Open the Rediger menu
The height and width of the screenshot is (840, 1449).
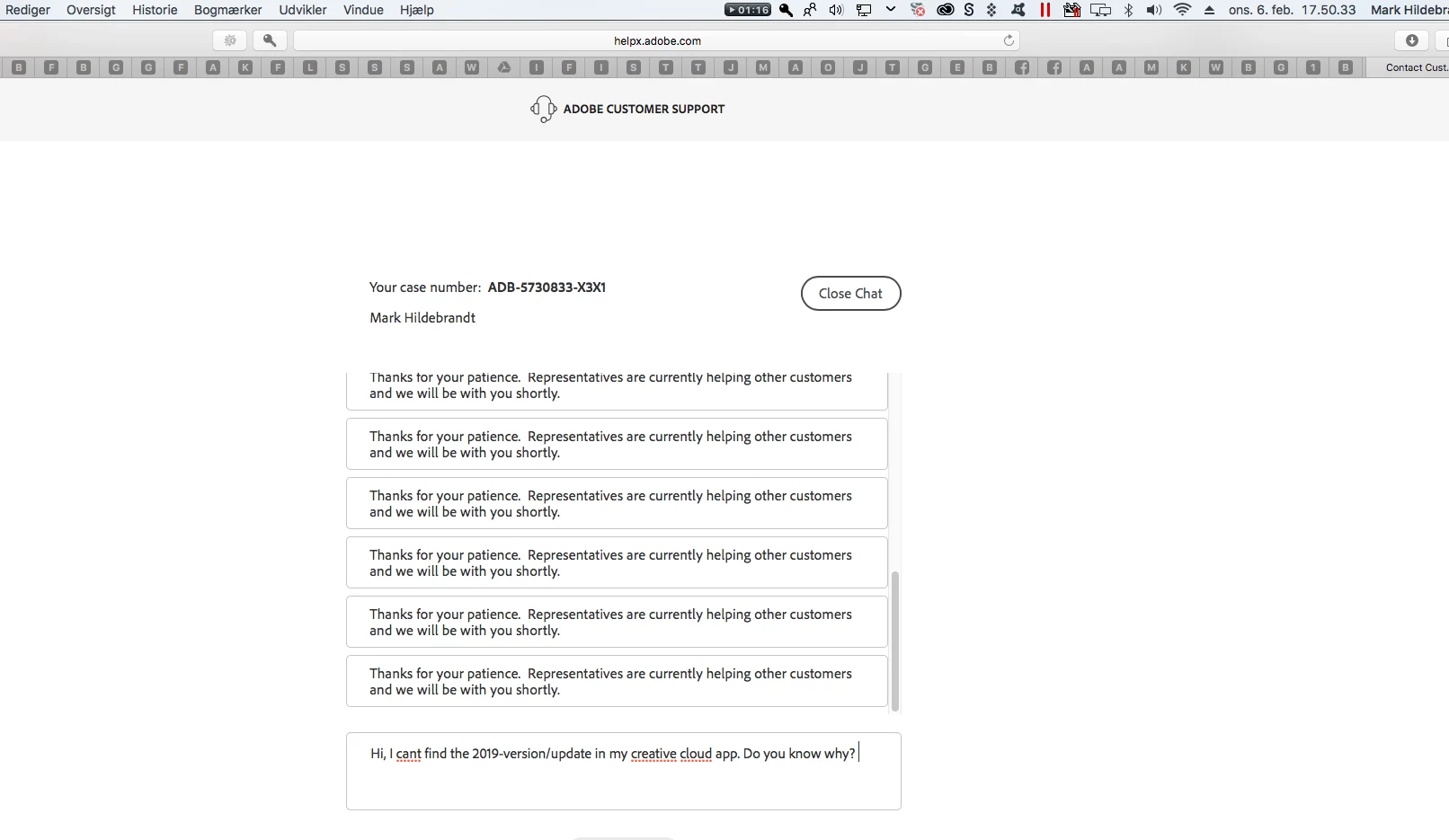(x=28, y=10)
